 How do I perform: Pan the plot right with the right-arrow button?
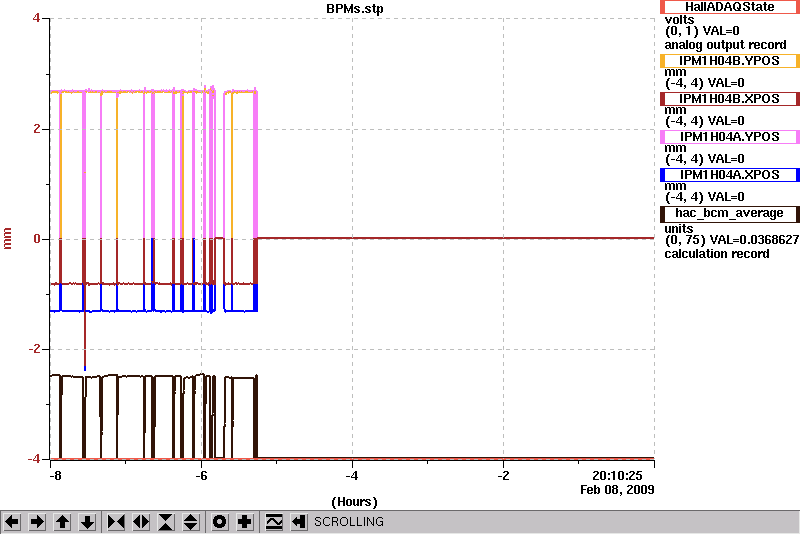[37, 522]
